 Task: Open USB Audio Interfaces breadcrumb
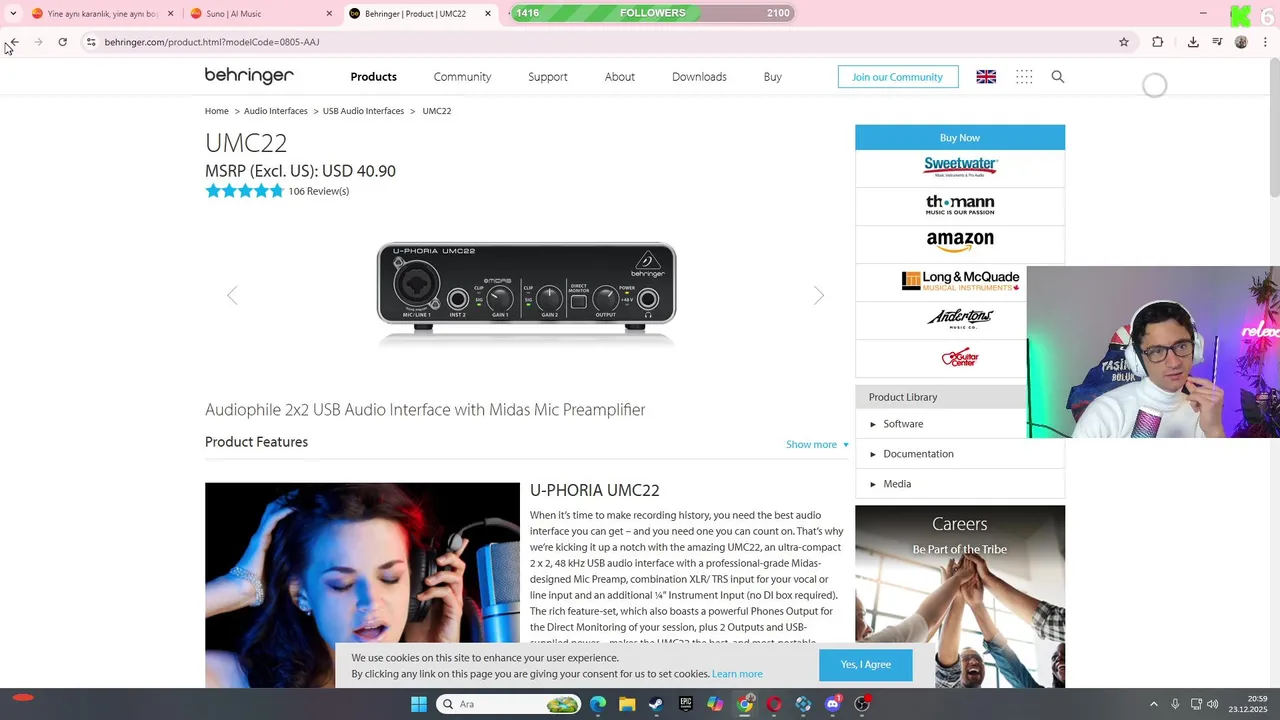click(363, 111)
